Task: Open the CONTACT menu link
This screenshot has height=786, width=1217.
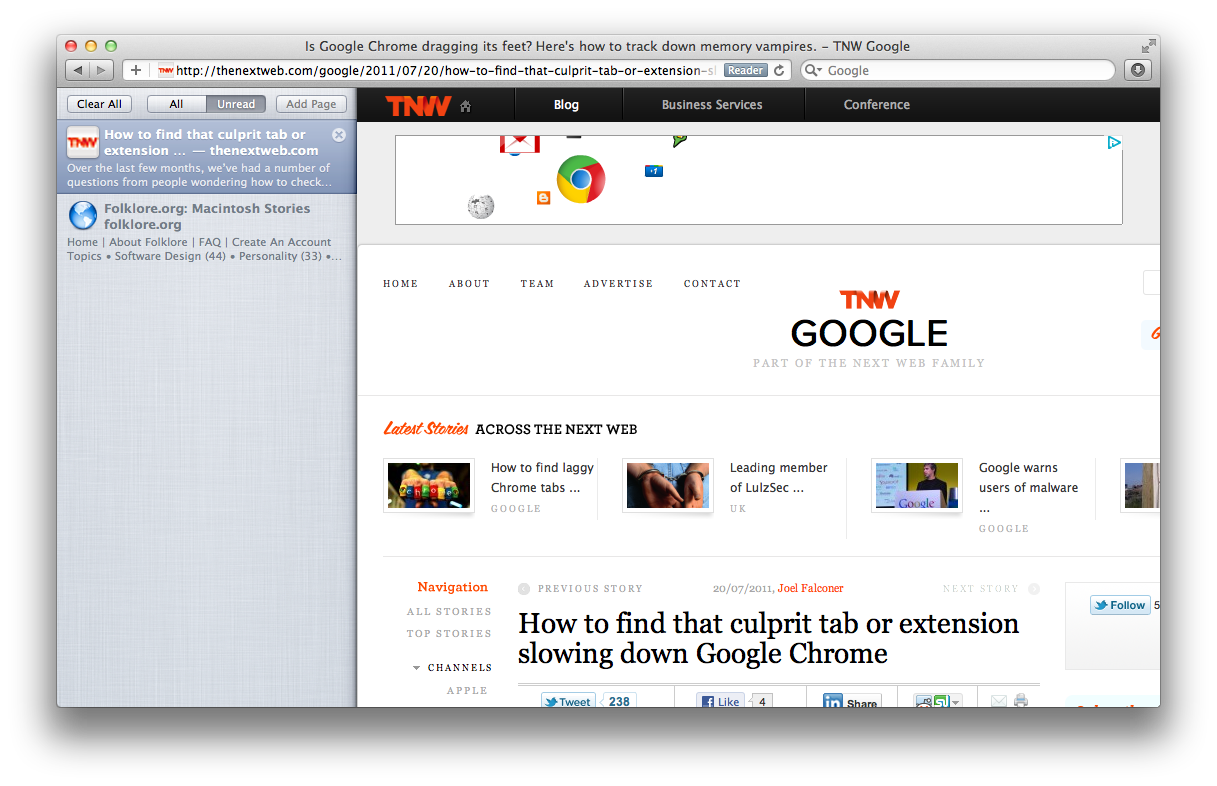Action: pos(712,284)
